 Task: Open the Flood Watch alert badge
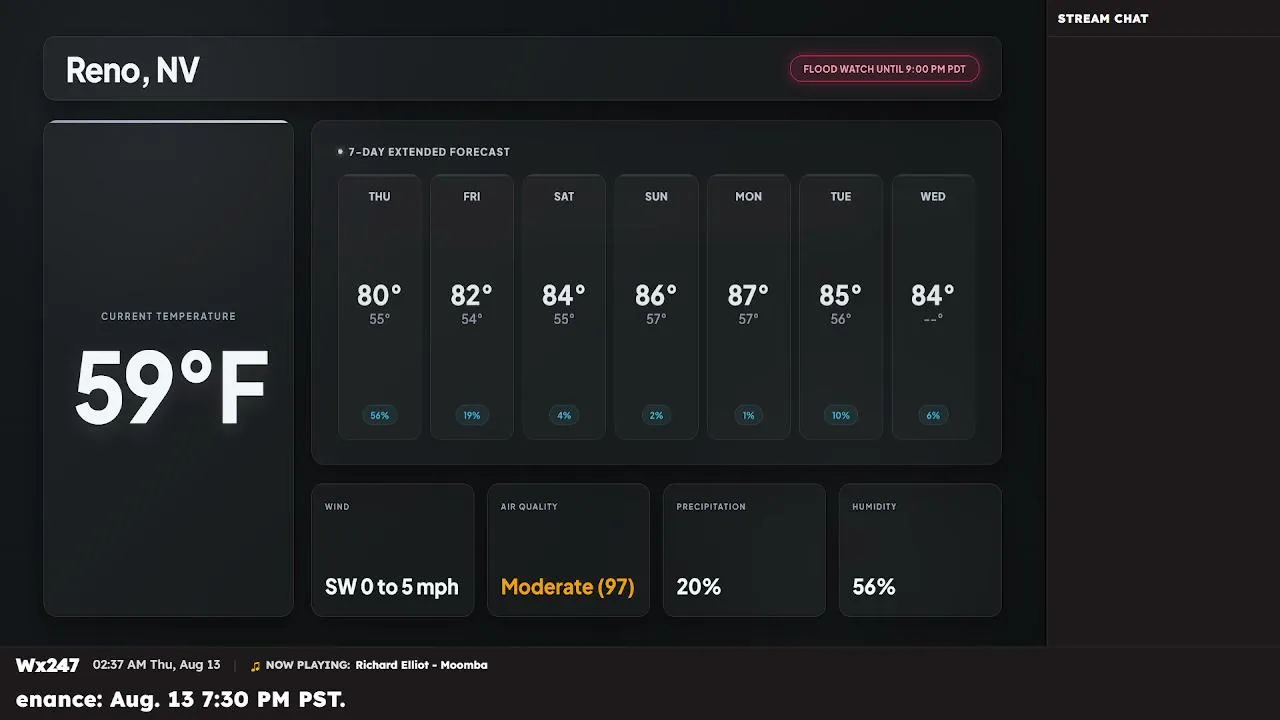(x=884, y=69)
